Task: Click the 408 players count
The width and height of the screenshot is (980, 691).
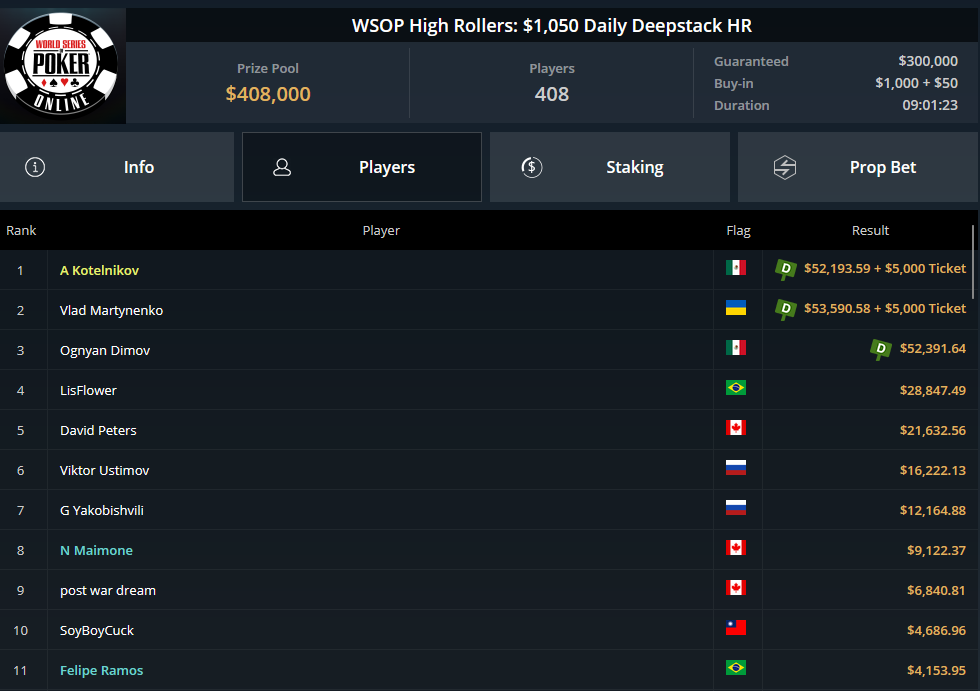Action: tap(552, 94)
